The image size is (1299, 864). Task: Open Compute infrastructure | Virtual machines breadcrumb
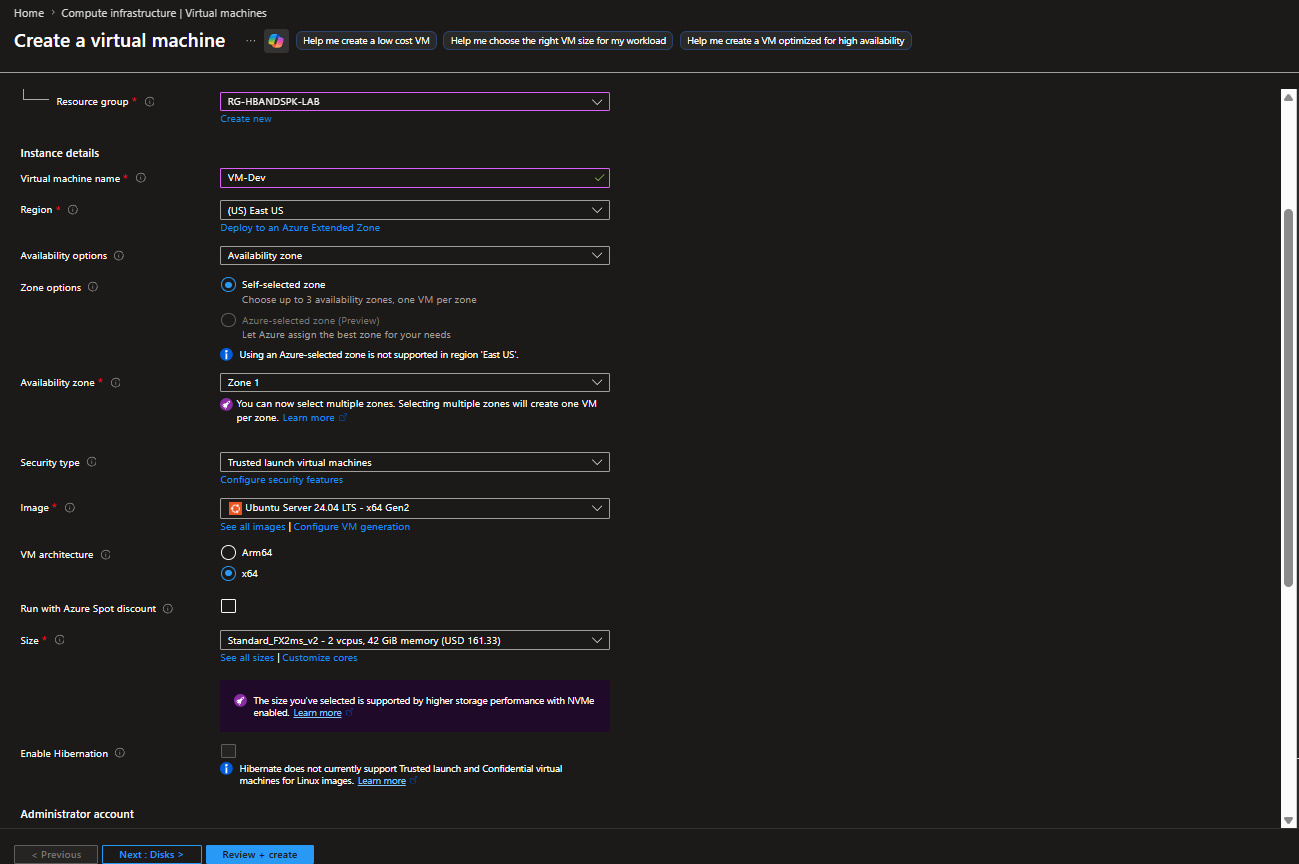coord(164,14)
